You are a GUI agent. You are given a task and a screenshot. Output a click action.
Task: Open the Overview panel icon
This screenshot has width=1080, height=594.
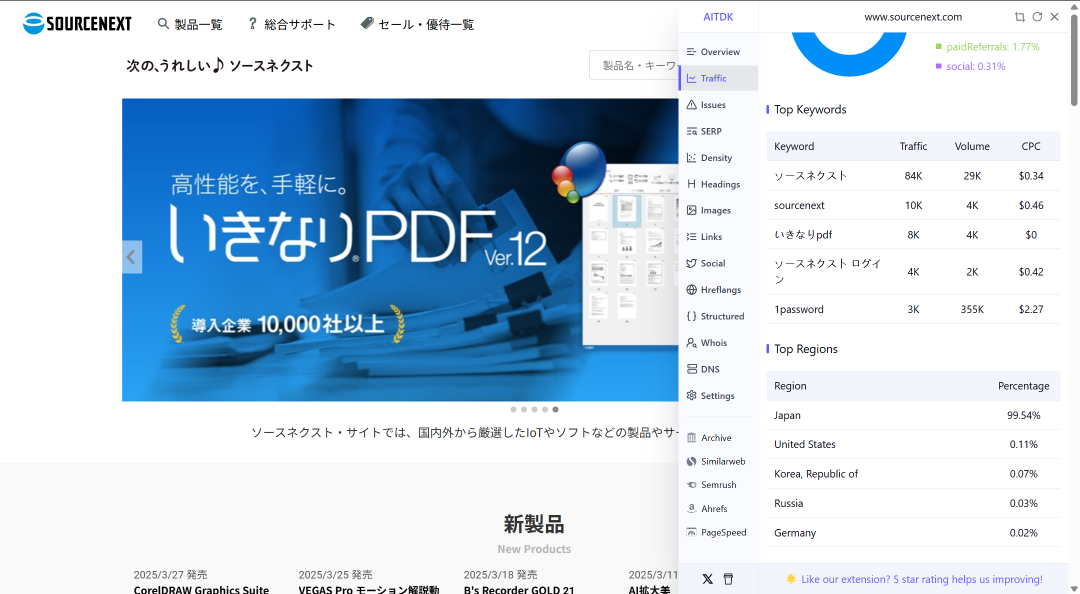tap(692, 52)
